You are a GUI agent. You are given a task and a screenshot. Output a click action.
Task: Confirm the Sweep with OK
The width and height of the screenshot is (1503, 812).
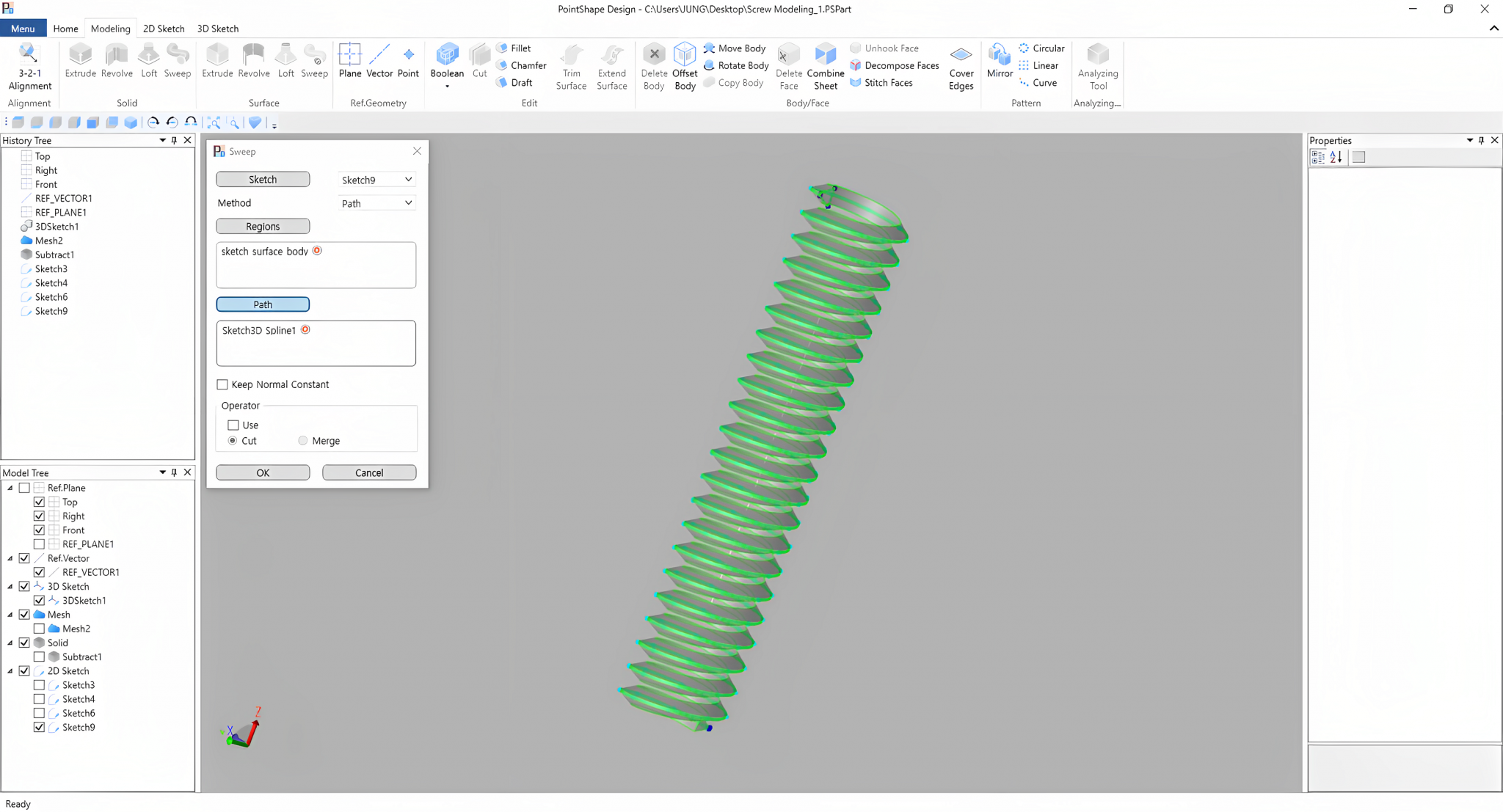(262, 472)
